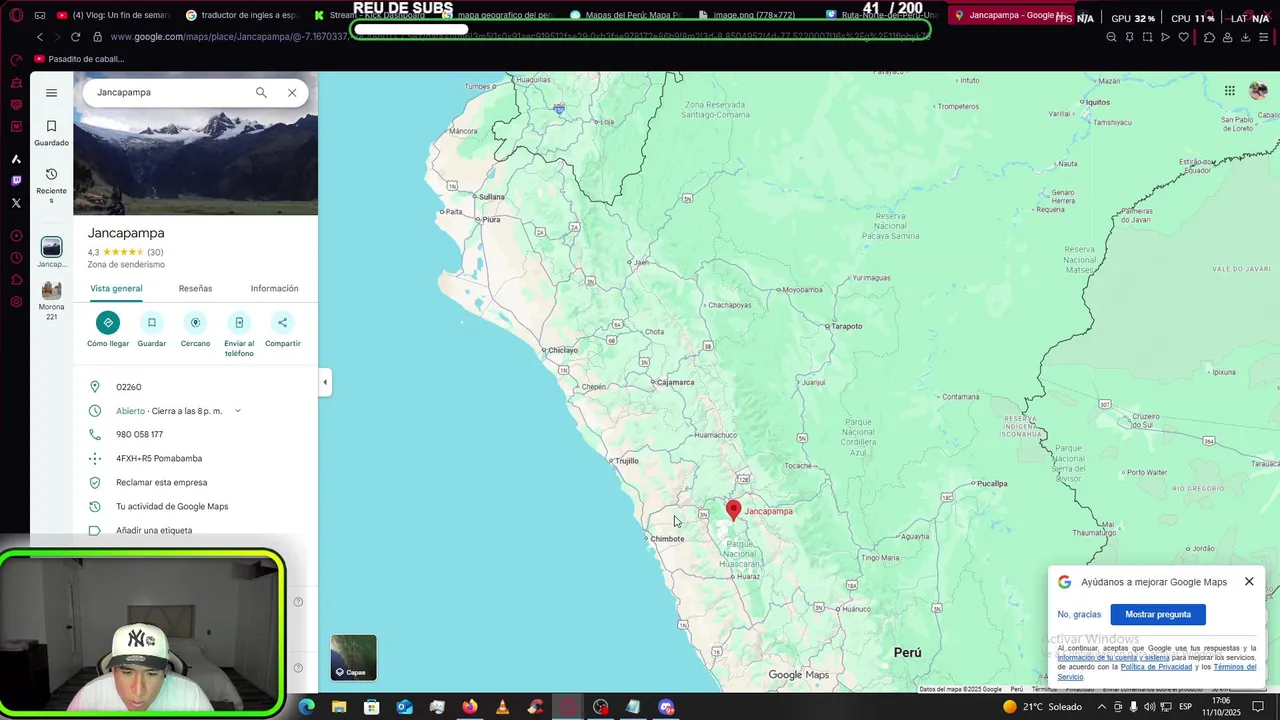Image resolution: width=1280 pixels, height=720 pixels.
Task: Click the heart bookmark icon
Action: pyautogui.click(x=1184, y=37)
